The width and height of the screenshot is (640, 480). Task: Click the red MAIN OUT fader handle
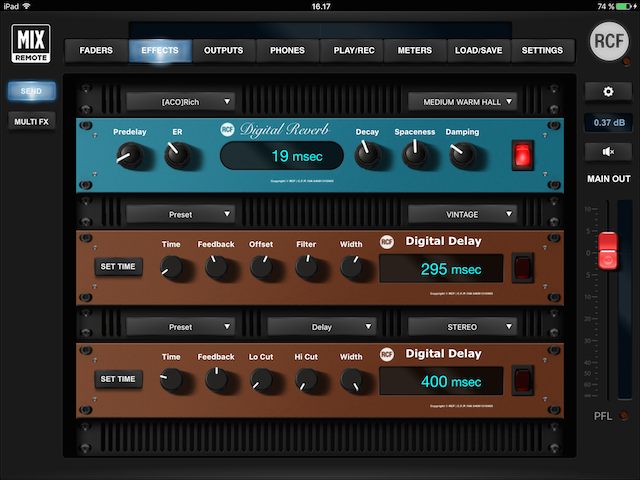(608, 251)
